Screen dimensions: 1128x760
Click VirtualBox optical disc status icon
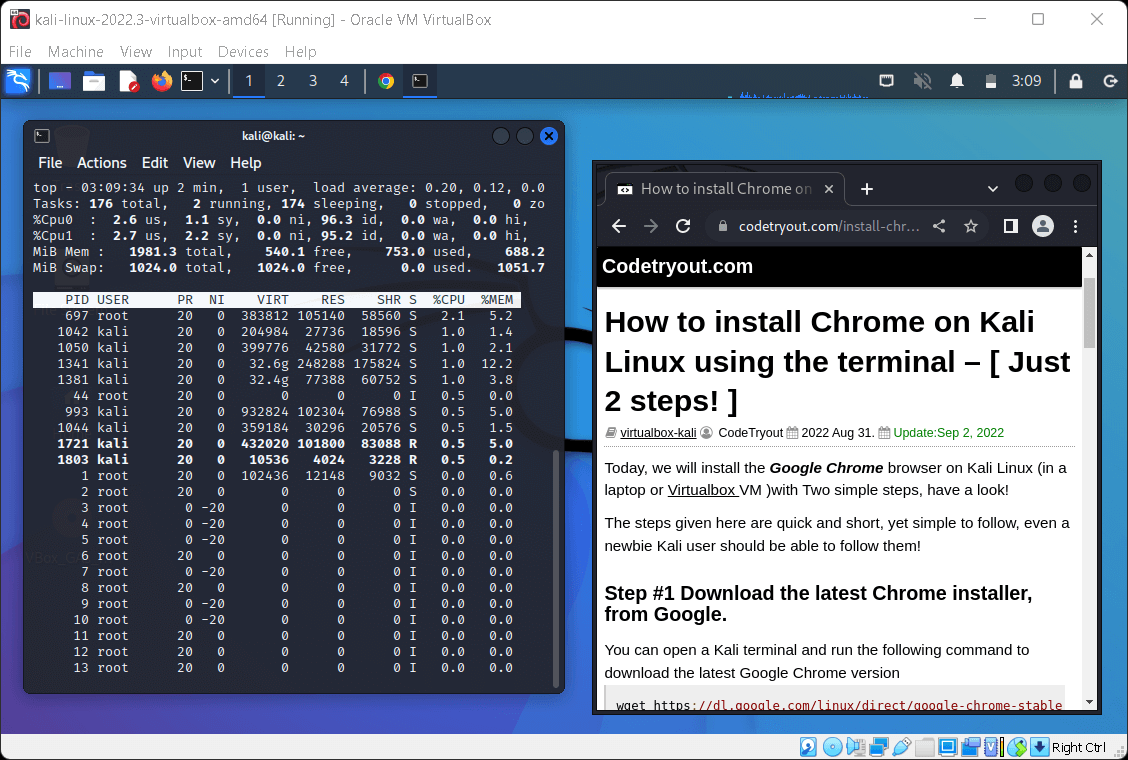pos(832,747)
